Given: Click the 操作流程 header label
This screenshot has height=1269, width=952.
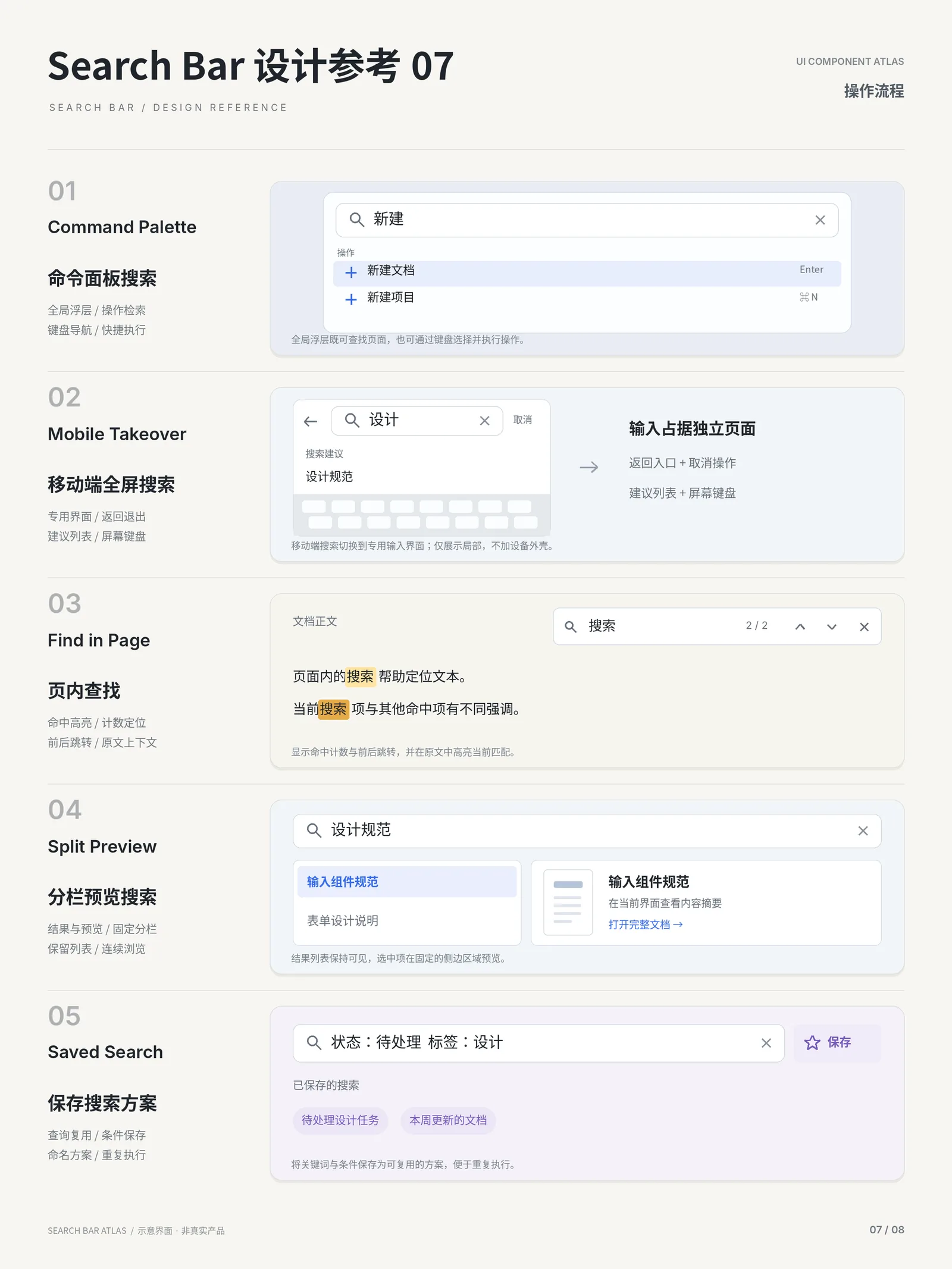Looking at the screenshot, I should (874, 91).
